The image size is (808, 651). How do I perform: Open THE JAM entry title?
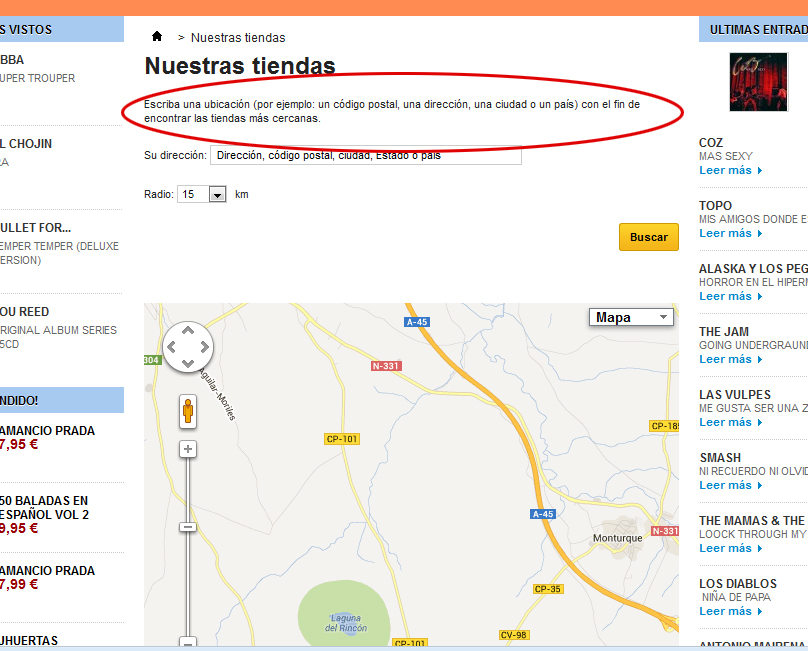click(724, 332)
